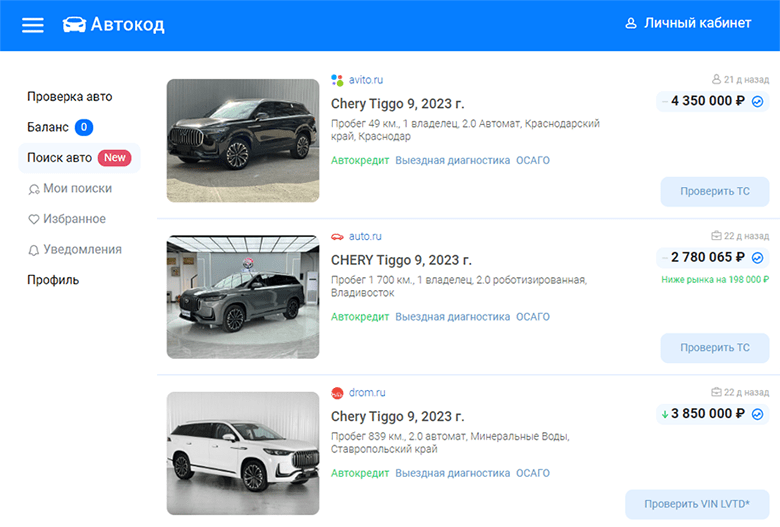This screenshot has width=780, height=527.
Task: Go to Проверка авто section
Action: [x=70, y=97]
